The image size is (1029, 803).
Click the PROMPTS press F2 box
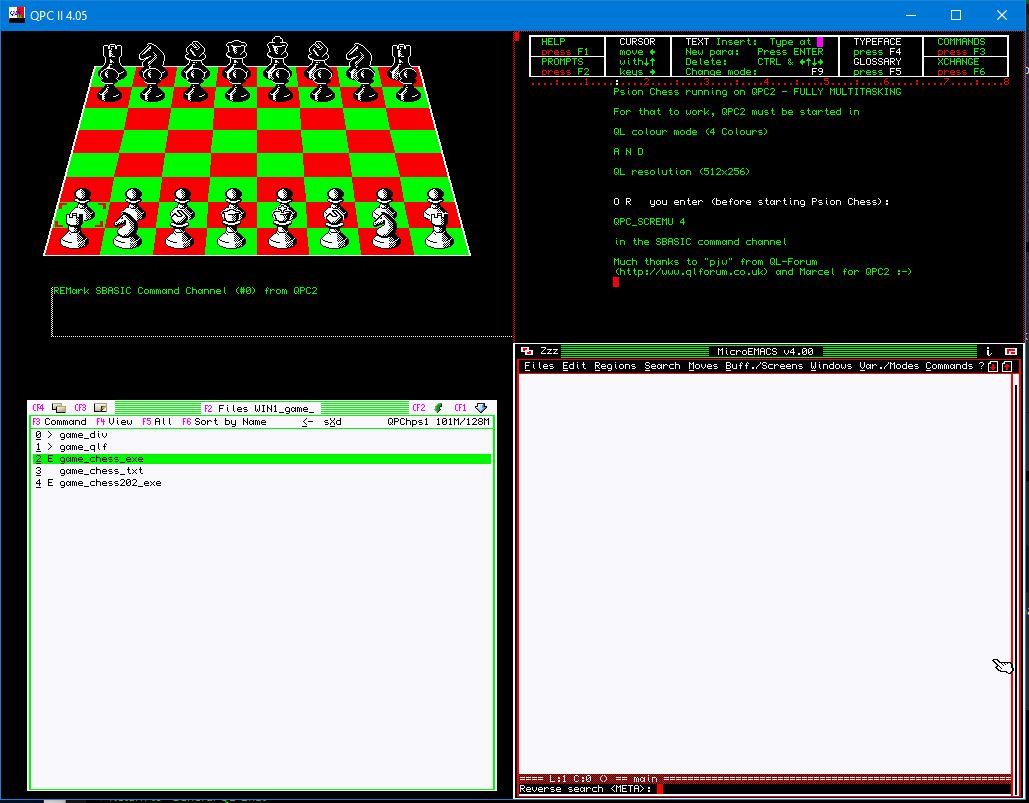click(x=566, y=66)
